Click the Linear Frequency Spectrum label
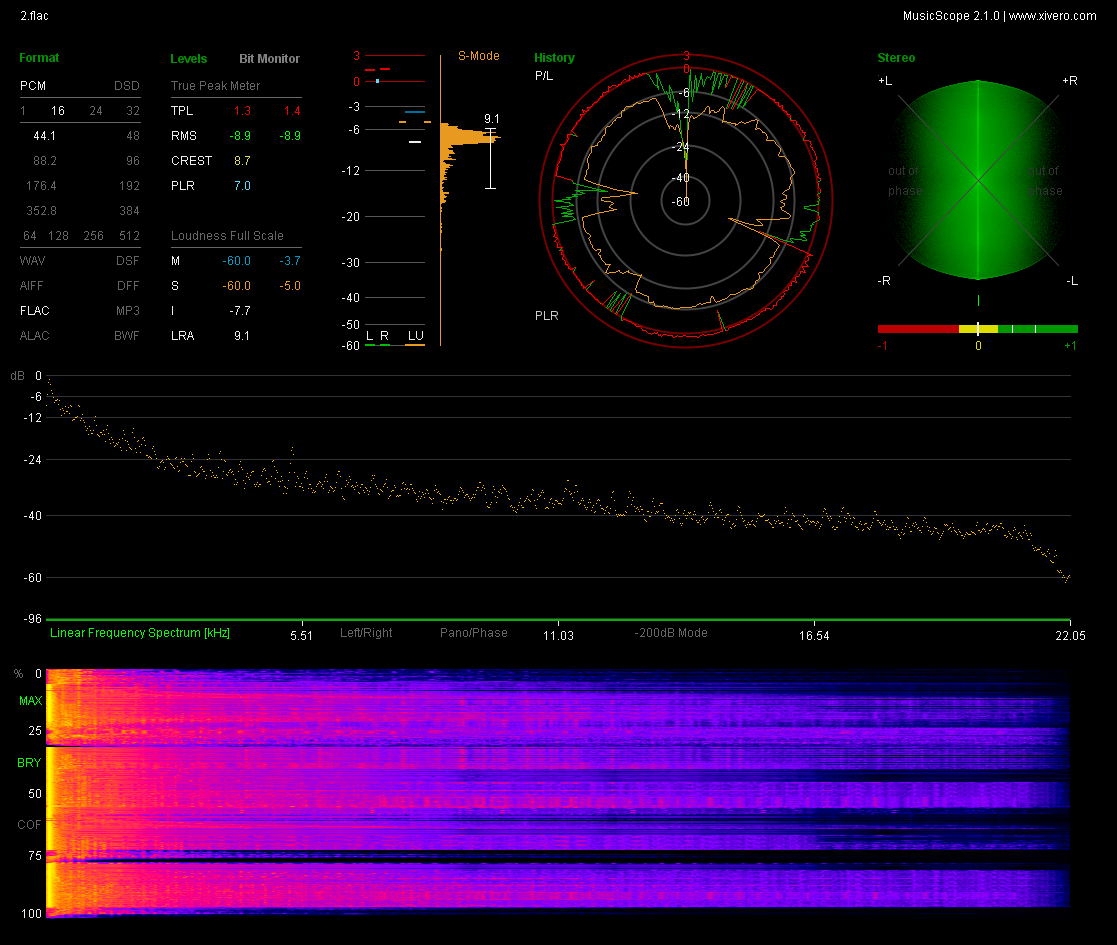This screenshot has height=945, width=1117. tap(140, 633)
